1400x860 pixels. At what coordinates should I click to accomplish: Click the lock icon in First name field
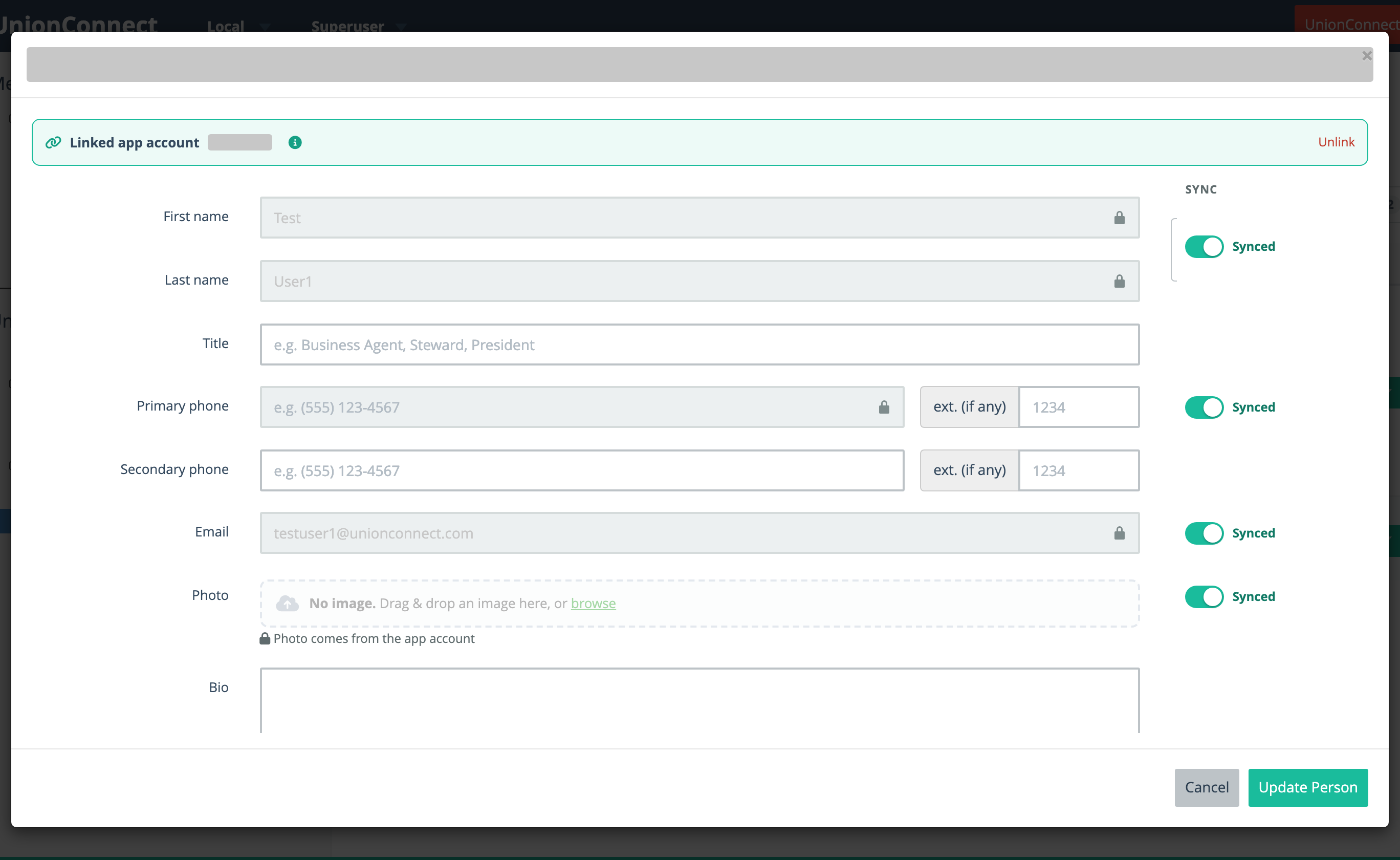click(1119, 218)
